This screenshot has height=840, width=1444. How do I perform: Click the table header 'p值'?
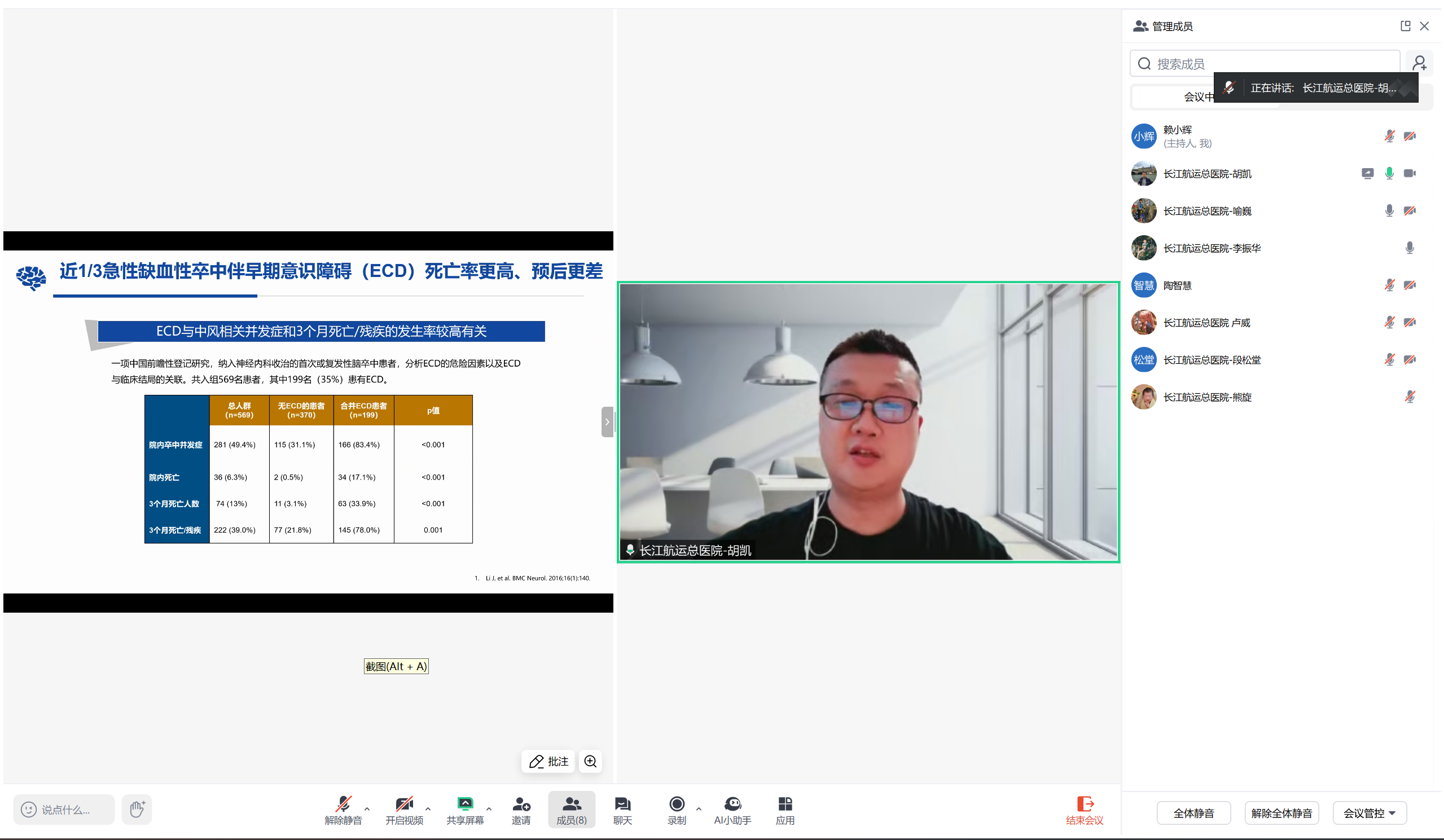(433, 410)
